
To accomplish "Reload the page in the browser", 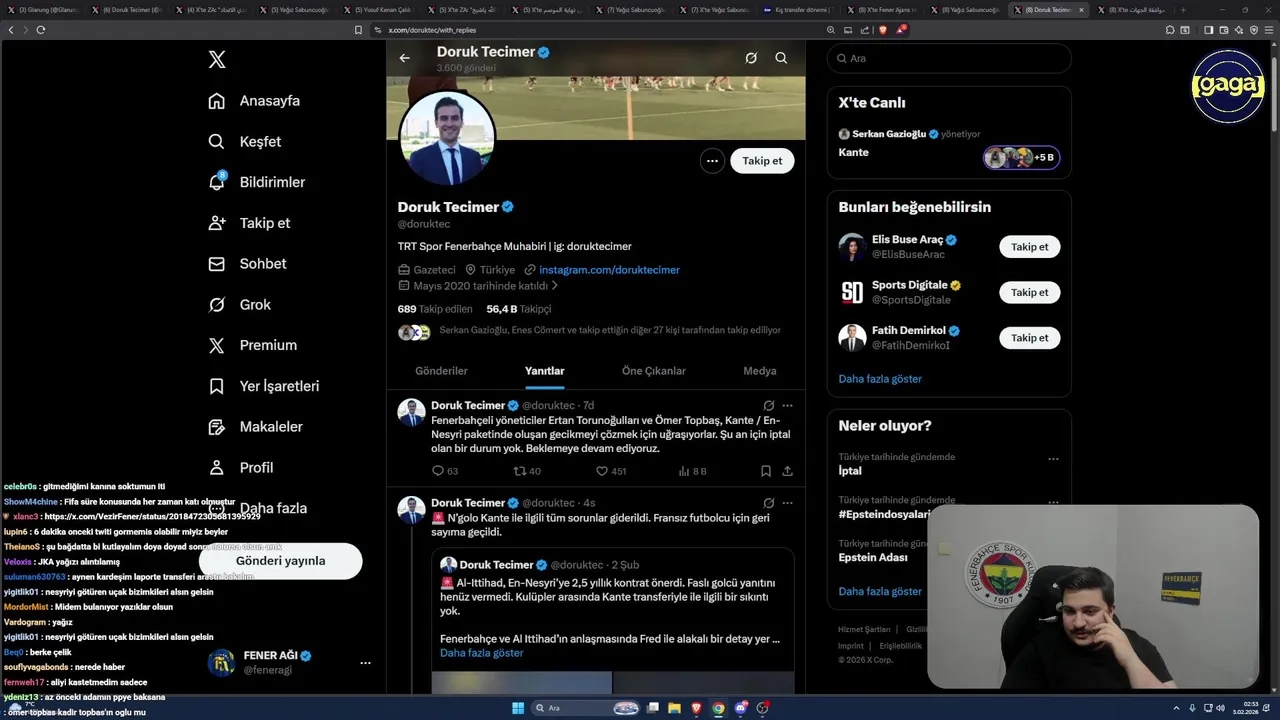I will pos(41,30).
